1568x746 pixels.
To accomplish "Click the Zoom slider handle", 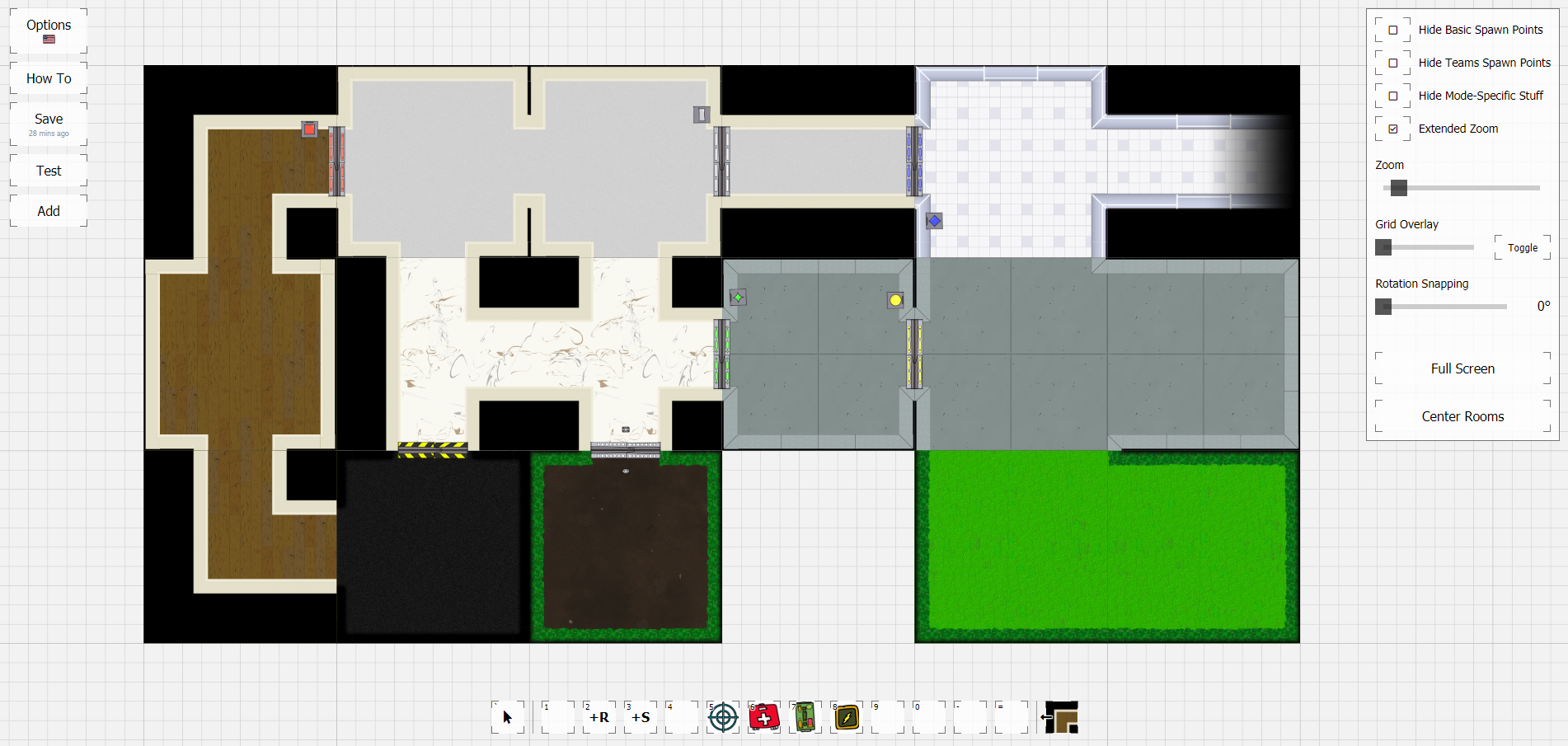I will (1399, 188).
